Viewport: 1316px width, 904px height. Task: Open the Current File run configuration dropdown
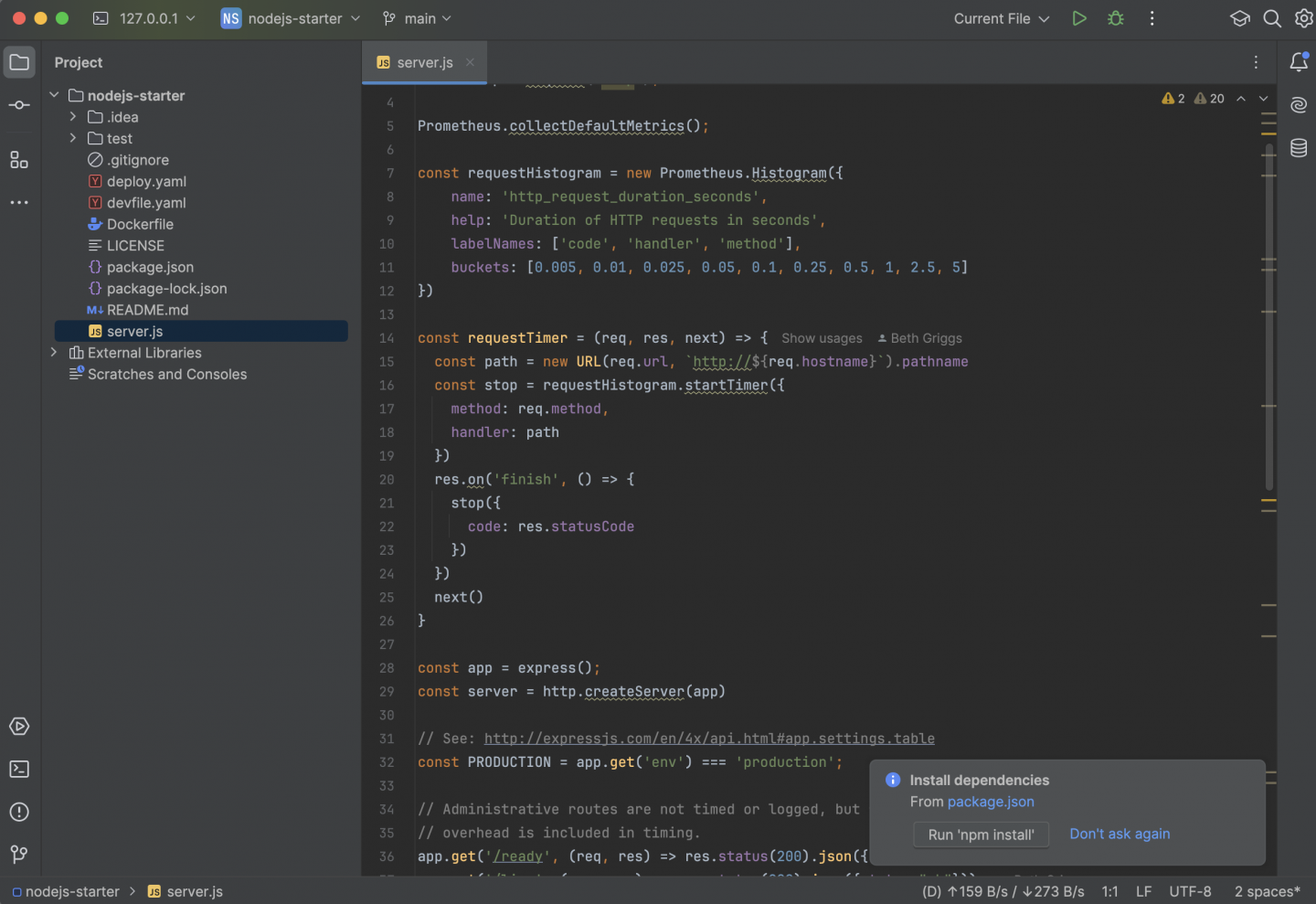(x=1001, y=18)
